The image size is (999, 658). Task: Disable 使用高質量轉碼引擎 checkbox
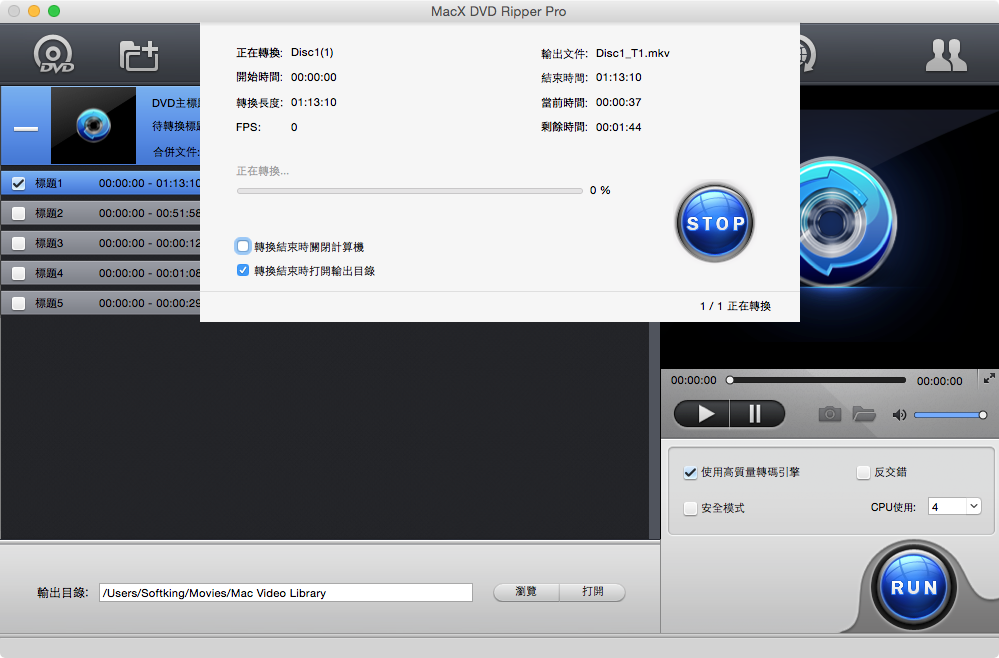click(690, 472)
